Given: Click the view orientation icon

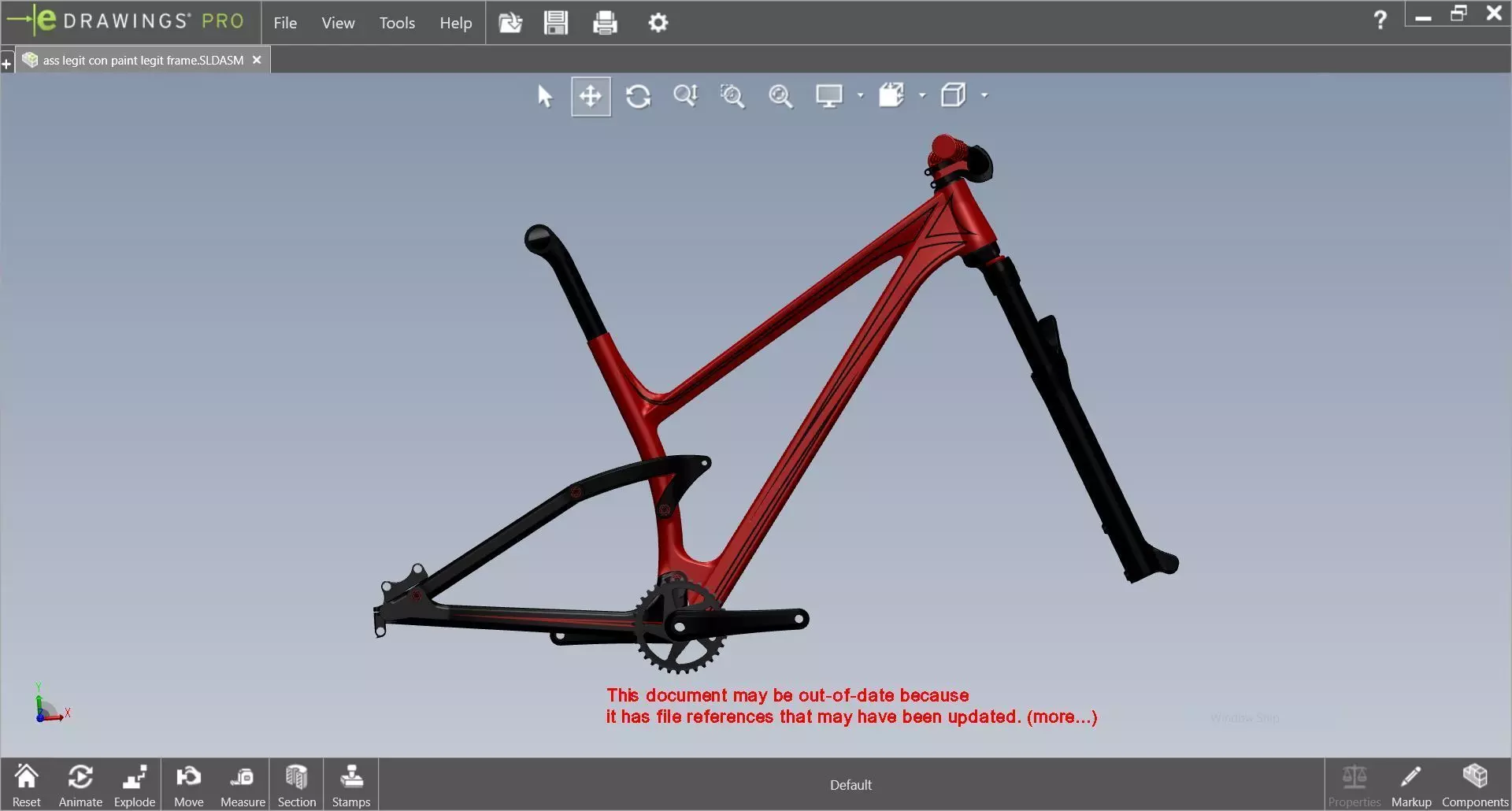Looking at the screenshot, I should [891, 96].
